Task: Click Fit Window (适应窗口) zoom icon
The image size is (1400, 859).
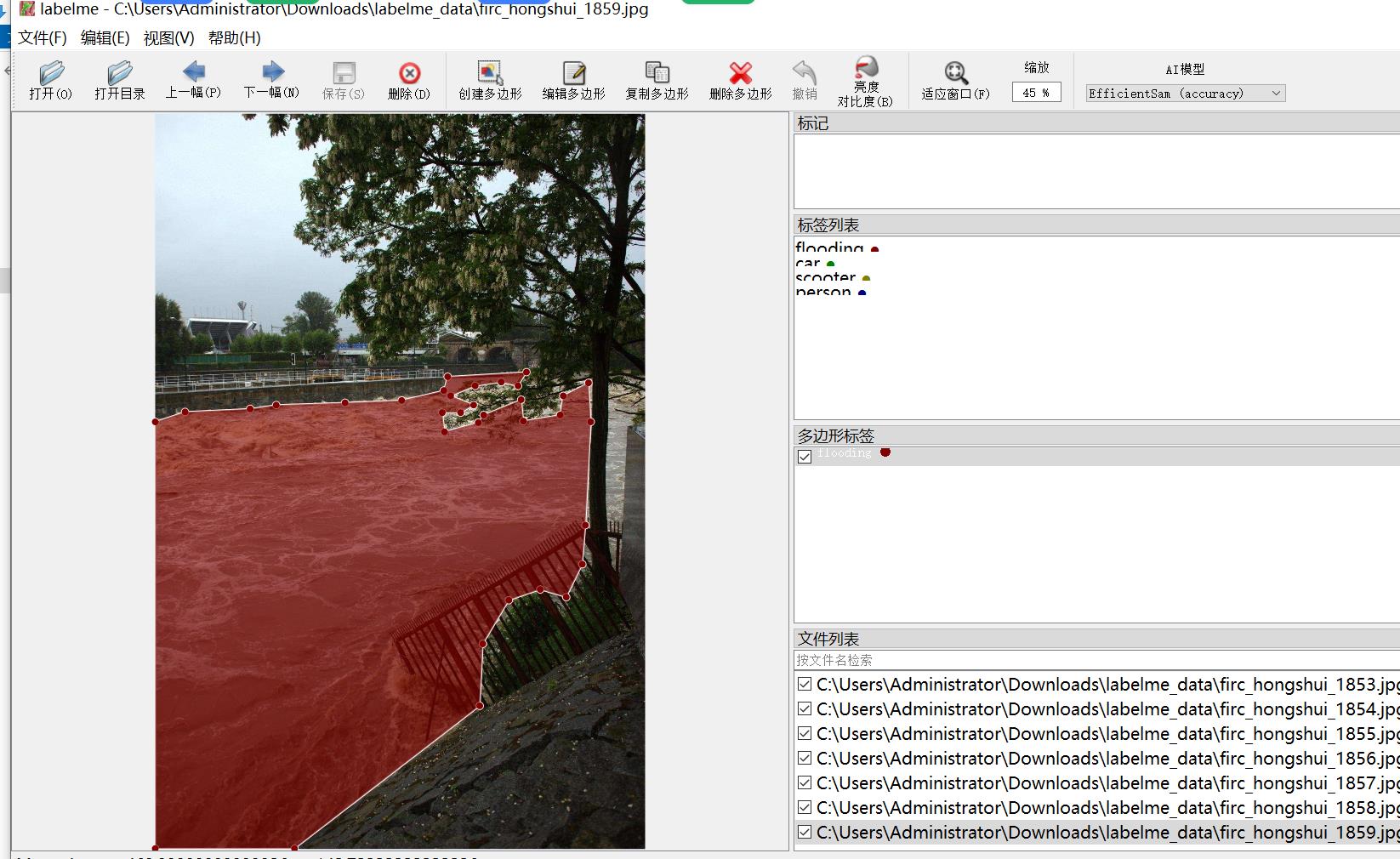Action: click(x=955, y=80)
